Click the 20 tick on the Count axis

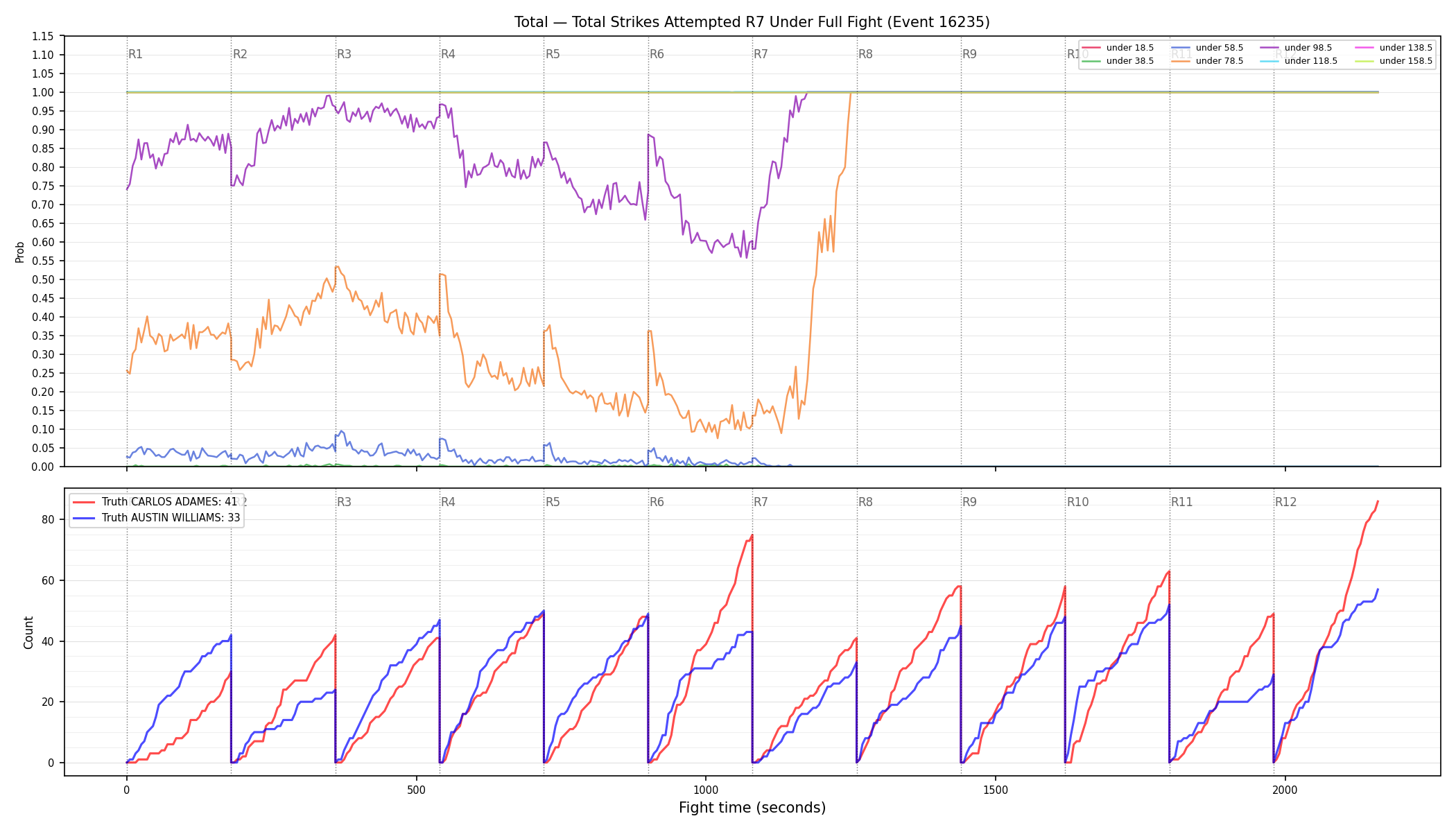click(x=48, y=702)
